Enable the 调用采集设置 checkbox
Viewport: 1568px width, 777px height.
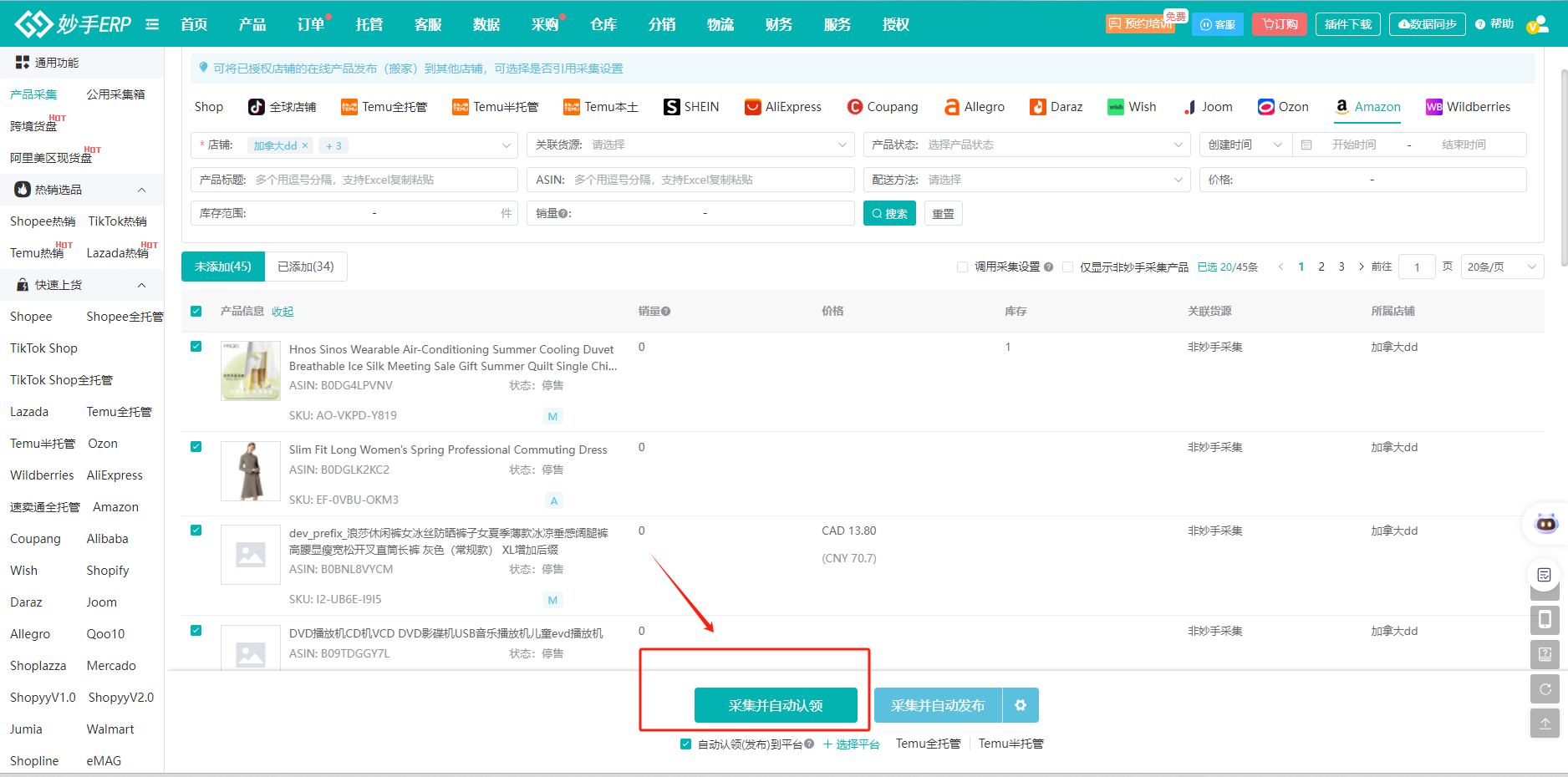pyautogui.click(x=962, y=267)
